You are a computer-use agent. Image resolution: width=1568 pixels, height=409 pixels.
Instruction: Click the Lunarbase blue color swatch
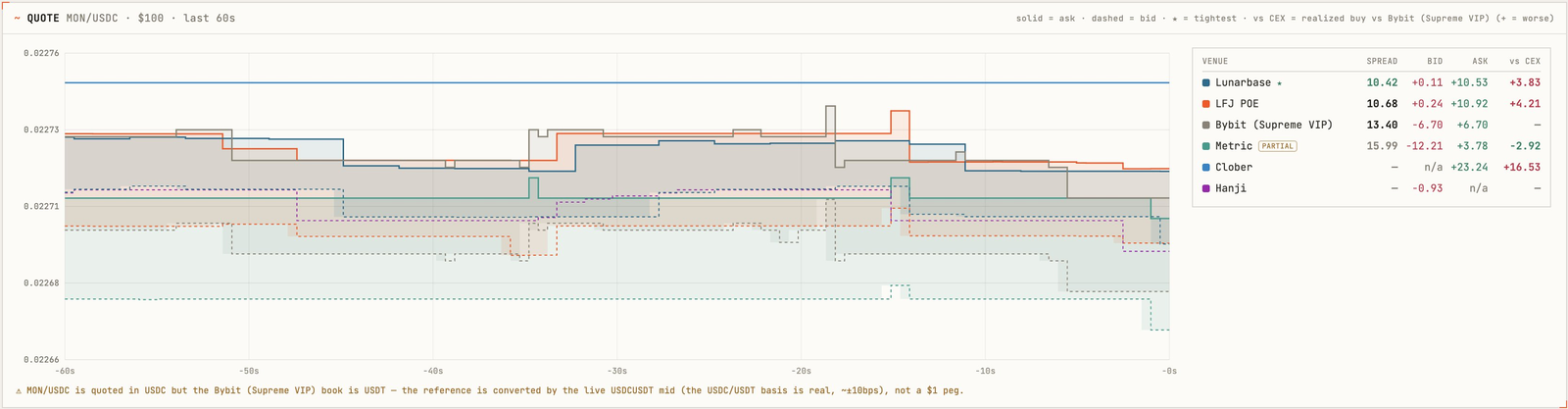pos(1206,83)
